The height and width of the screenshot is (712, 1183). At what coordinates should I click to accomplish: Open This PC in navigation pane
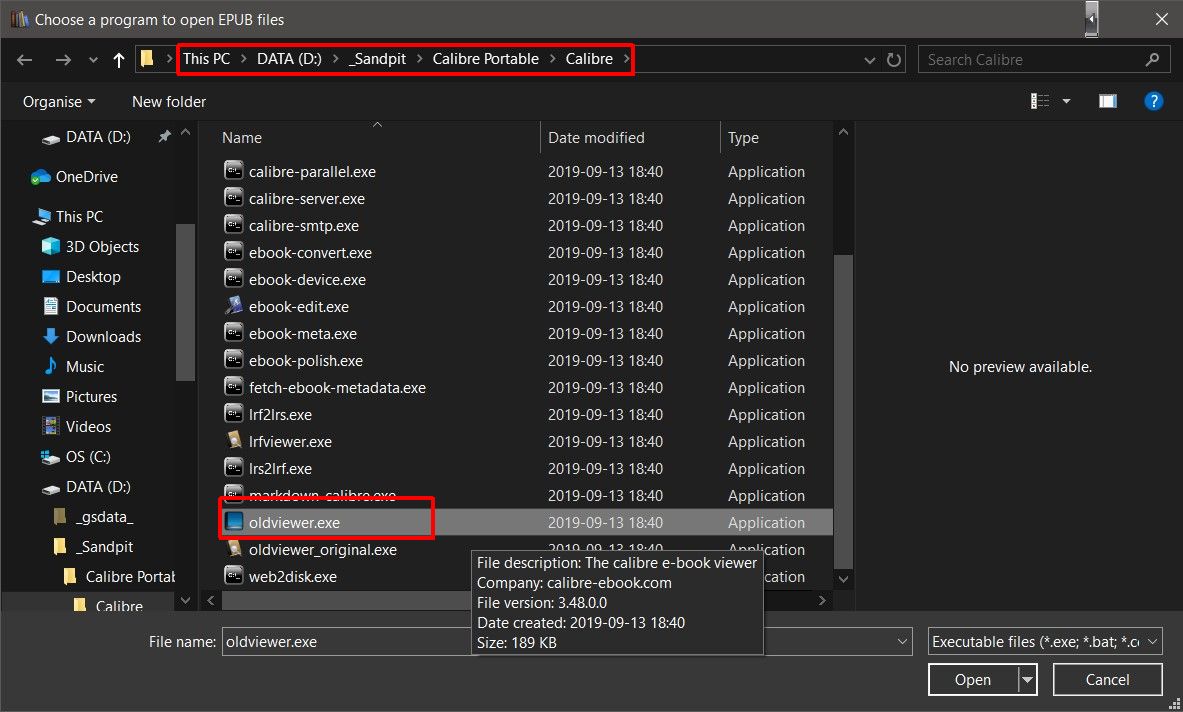click(x=79, y=216)
